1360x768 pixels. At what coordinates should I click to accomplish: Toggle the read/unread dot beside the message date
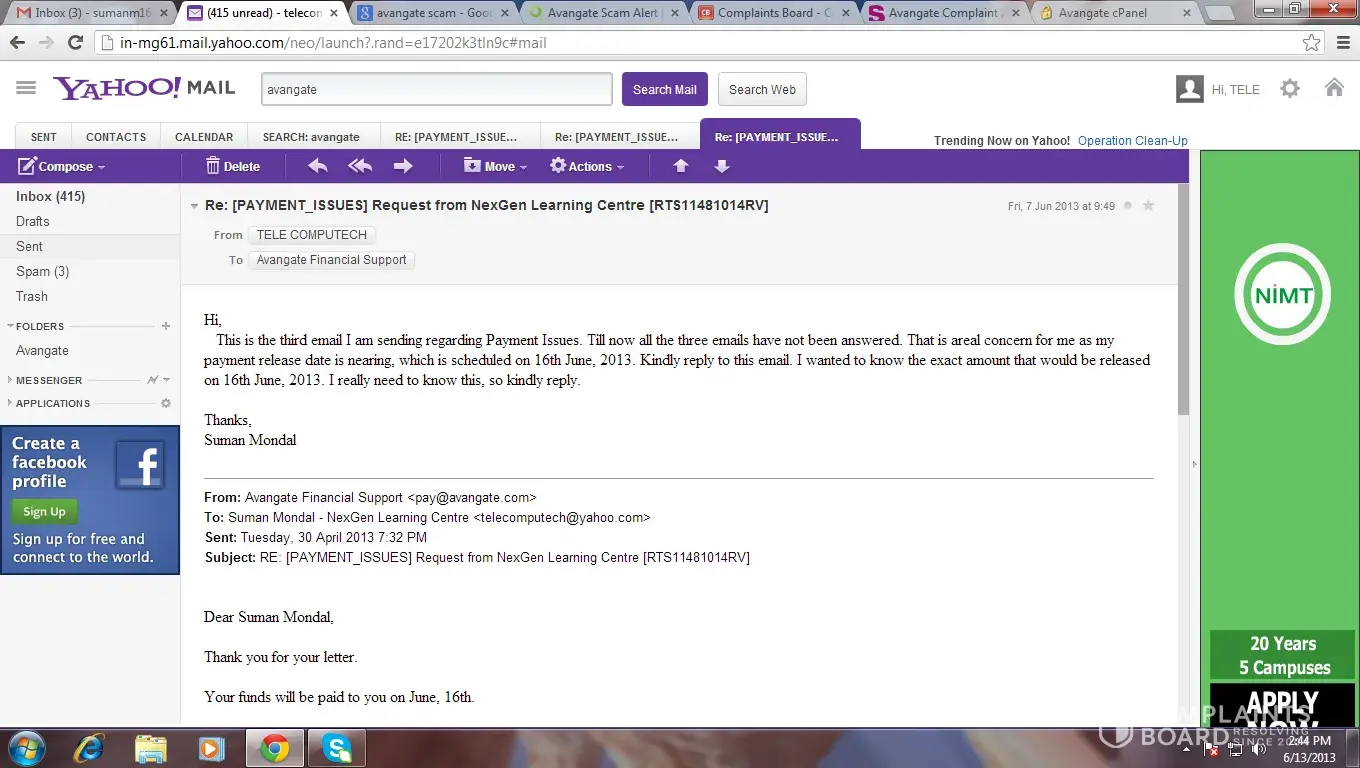tap(1128, 206)
